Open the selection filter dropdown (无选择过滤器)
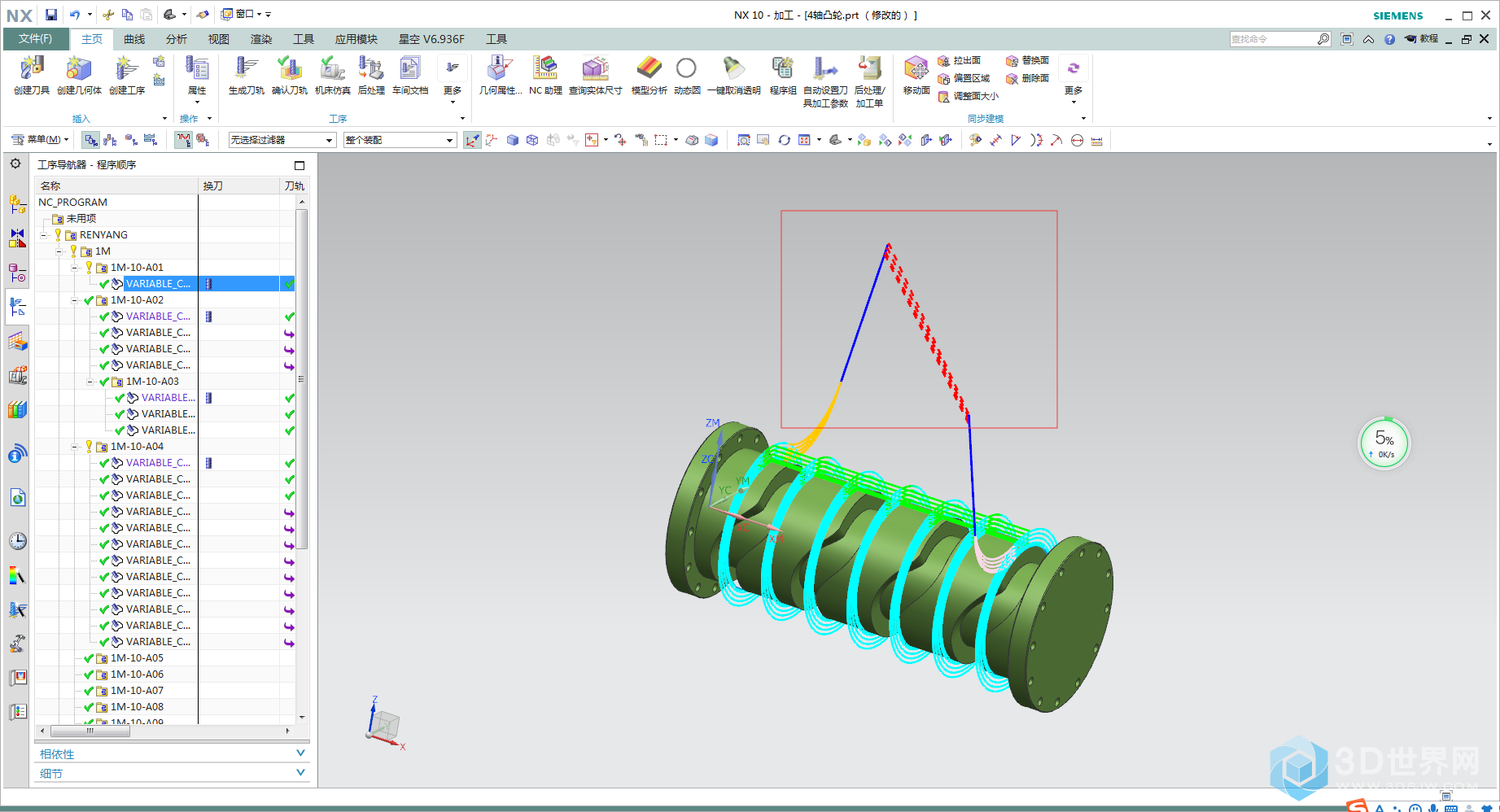The width and height of the screenshot is (1500, 812). tap(282, 140)
